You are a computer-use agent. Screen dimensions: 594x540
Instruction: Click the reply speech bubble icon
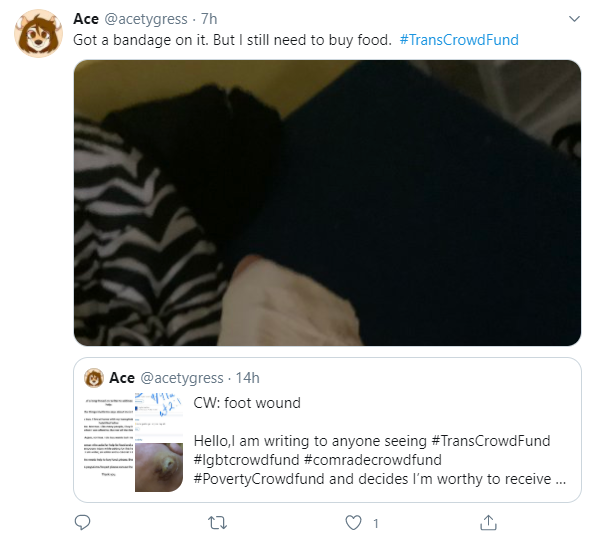click(82, 523)
